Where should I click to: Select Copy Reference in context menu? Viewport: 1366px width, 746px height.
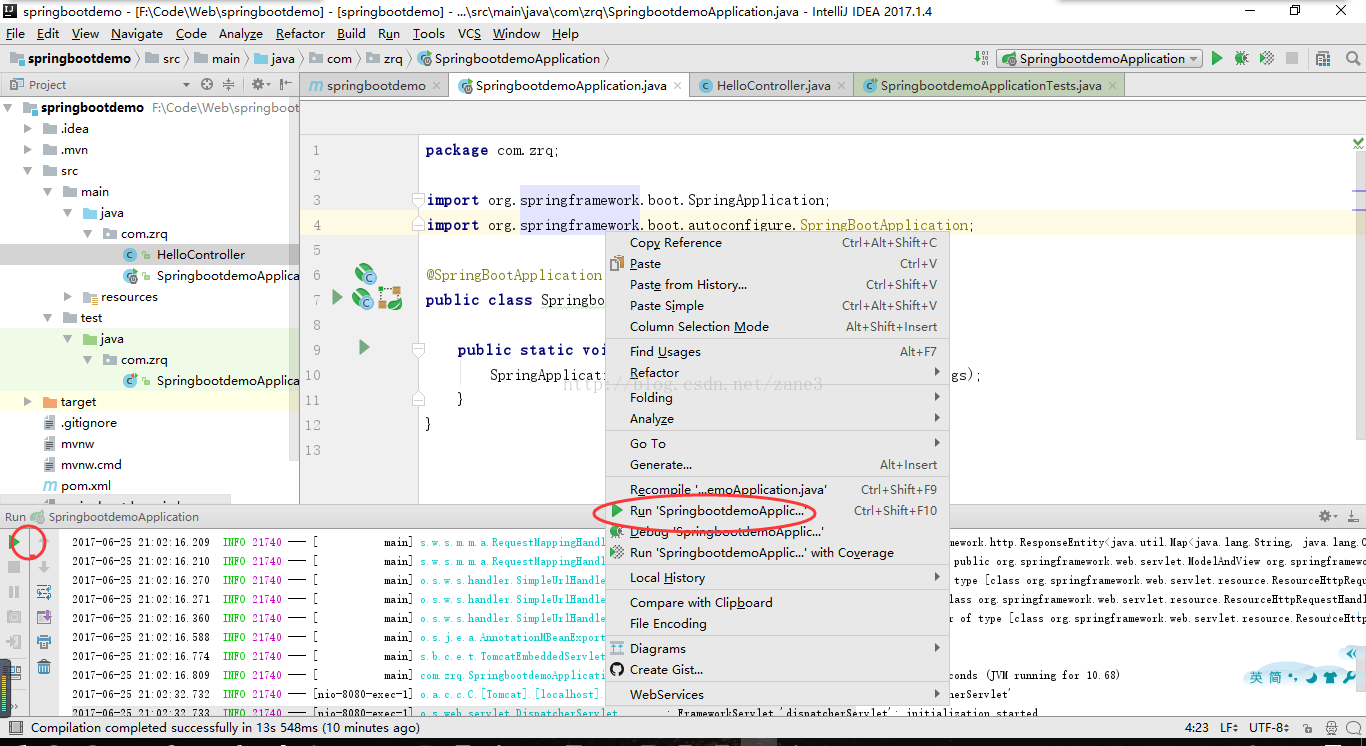click(x=776, y=242)
